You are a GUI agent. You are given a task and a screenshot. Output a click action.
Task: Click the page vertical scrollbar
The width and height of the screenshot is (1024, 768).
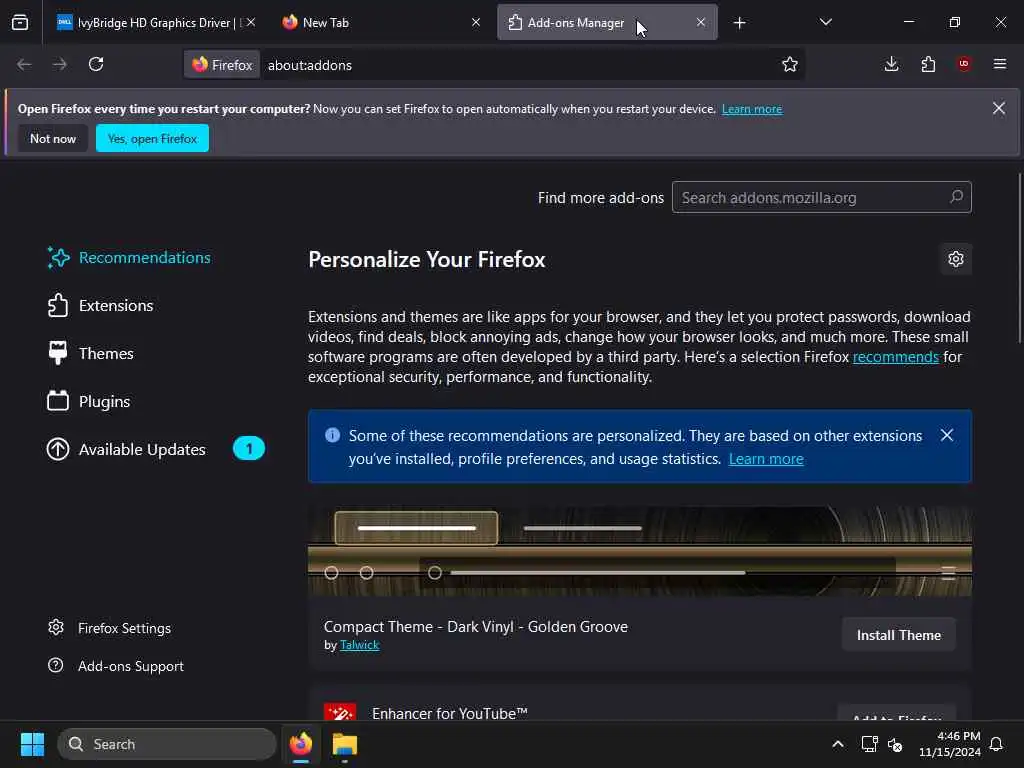coord(1019,258)
